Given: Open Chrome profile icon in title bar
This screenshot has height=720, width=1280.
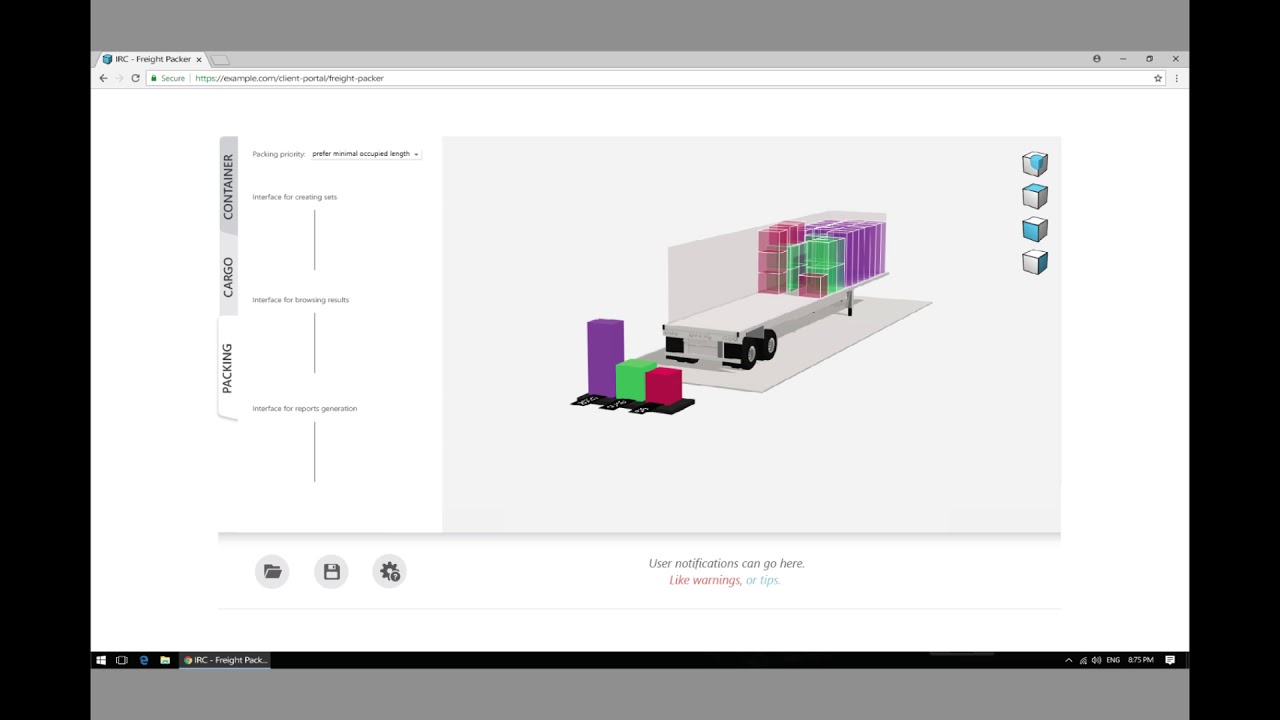Looking at the screenshot, I should (x=1097, y=59).
